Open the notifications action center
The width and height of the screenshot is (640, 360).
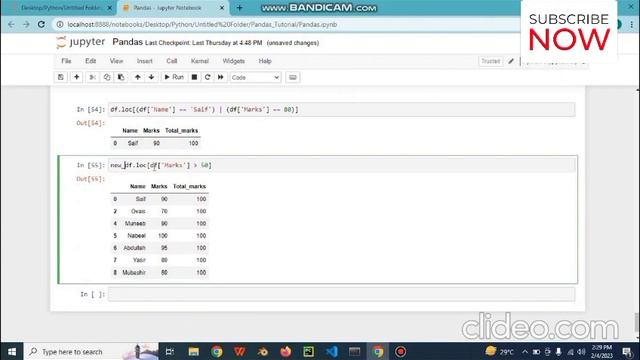tap(627, 352)
